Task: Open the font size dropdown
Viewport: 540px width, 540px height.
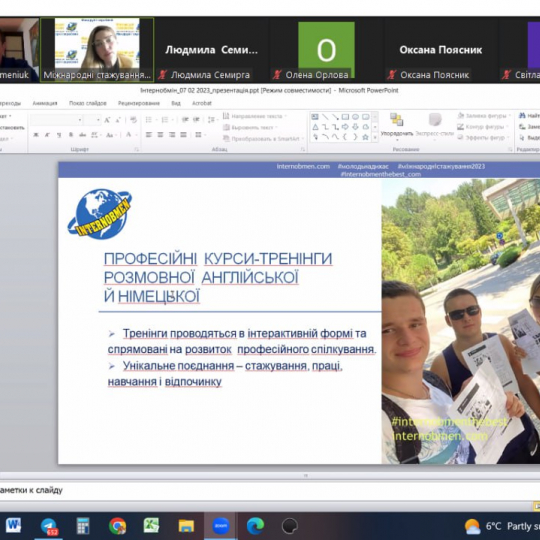Action: click(98, 120)
